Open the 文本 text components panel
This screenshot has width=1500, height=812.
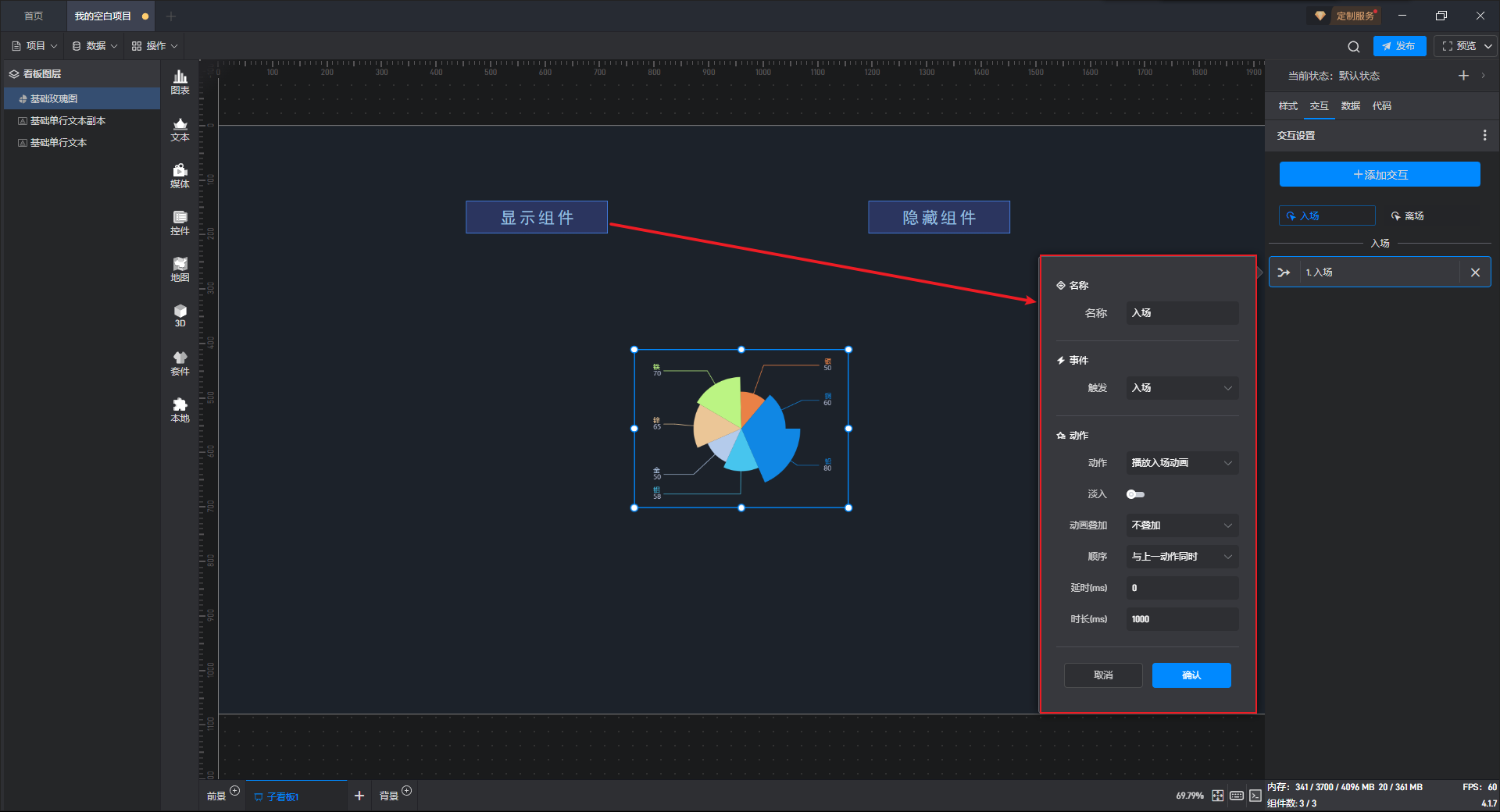point(180,129)
